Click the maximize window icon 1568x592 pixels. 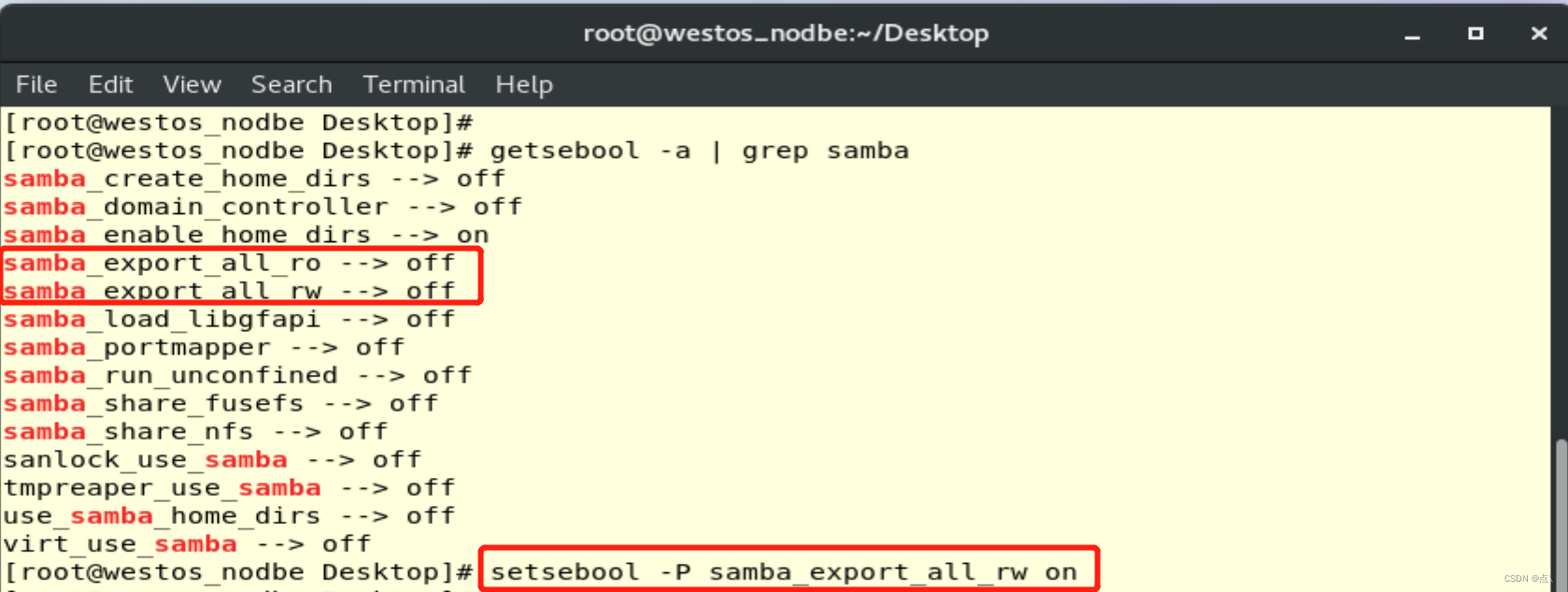pyautogui.click(x=1475, y=33)
